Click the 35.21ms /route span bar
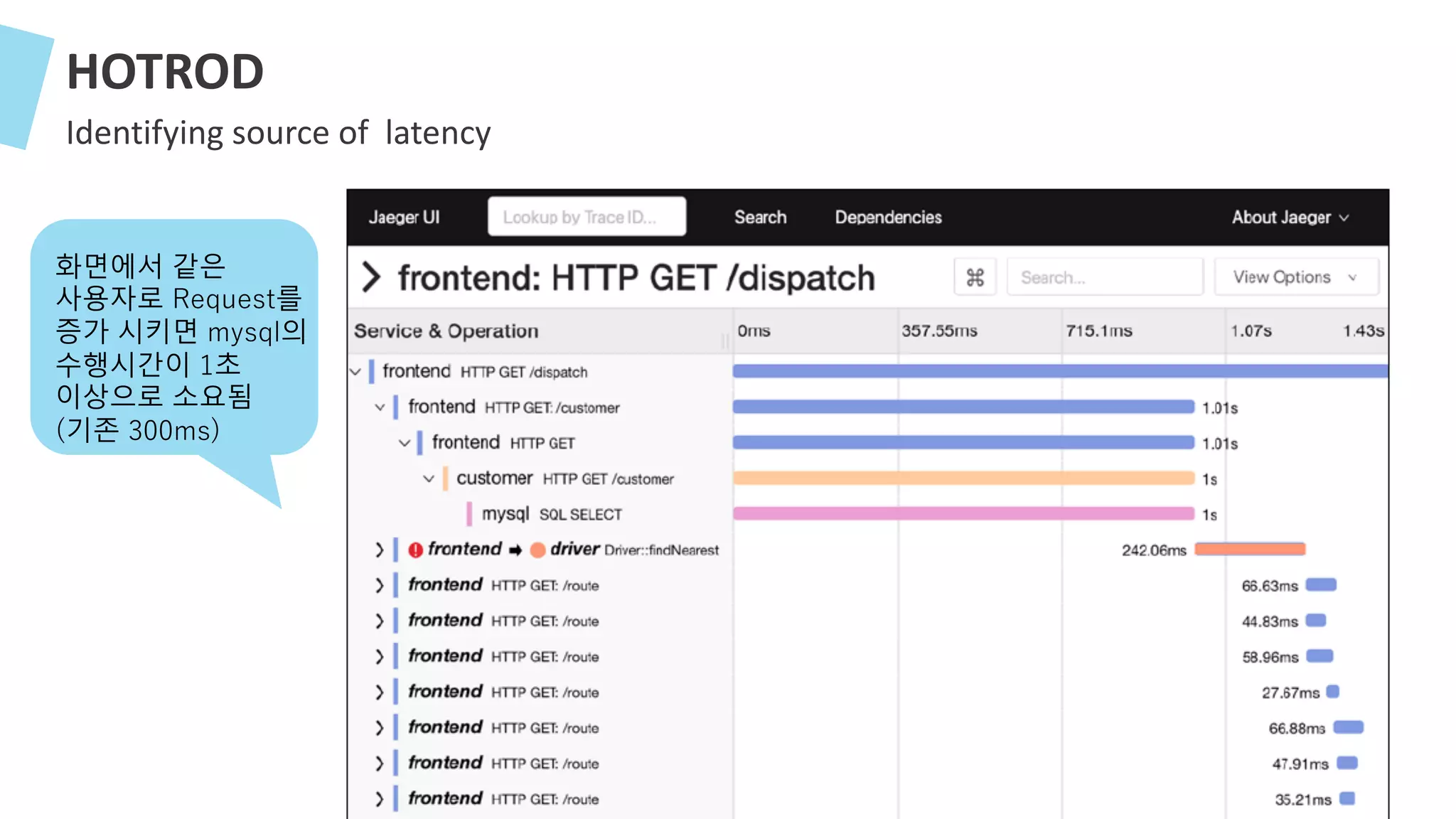This screenshot has width=1456, height=819. (1347, 798)
